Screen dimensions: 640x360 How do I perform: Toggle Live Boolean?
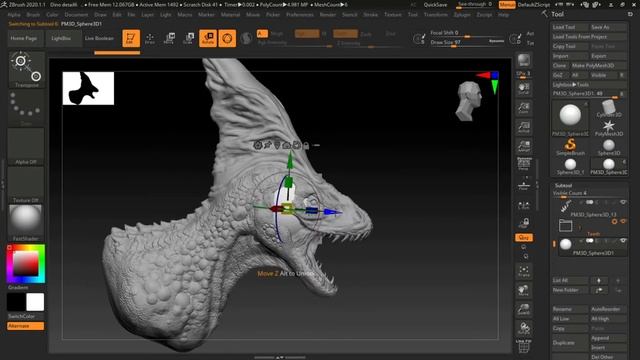[x=99, y=38]
